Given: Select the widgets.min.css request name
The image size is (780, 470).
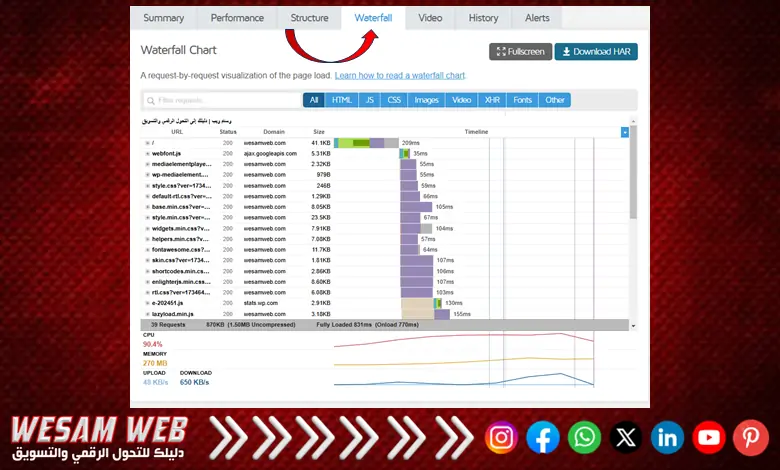Looking at the screenshot, I should pyautogui.click(x=181, y=229).
